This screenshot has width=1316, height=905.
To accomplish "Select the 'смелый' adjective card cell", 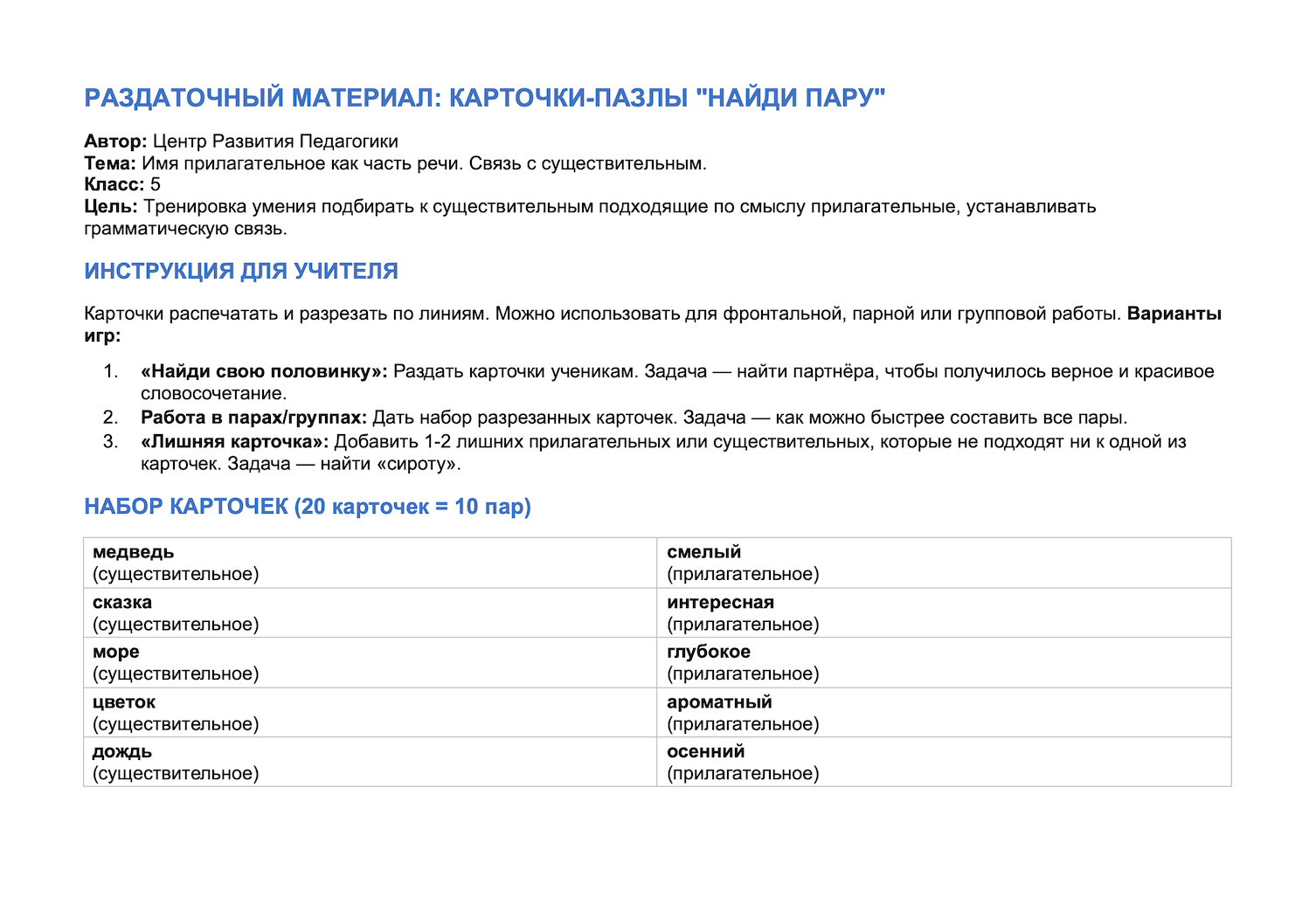I will point(944,563).
